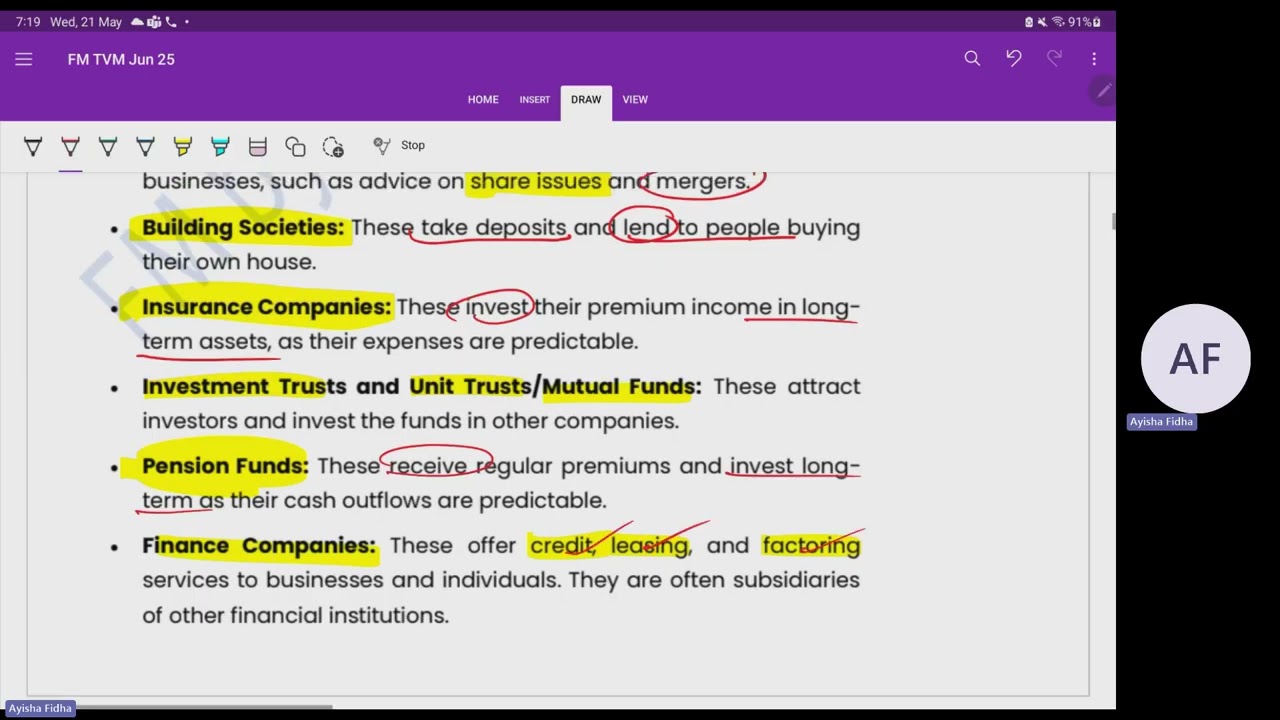Select the blue pen tool
Screen dimensions: 1280x720
coord(145,147)
